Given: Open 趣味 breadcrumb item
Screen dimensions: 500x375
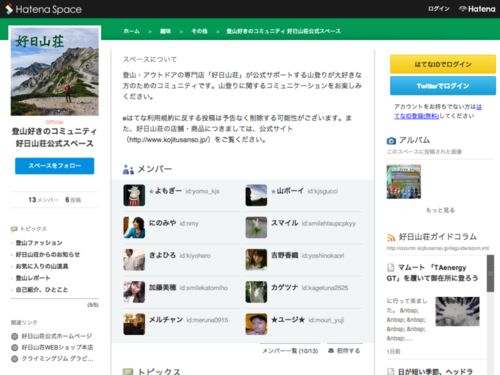Looking at the screenshot, I should coord(165,31).
